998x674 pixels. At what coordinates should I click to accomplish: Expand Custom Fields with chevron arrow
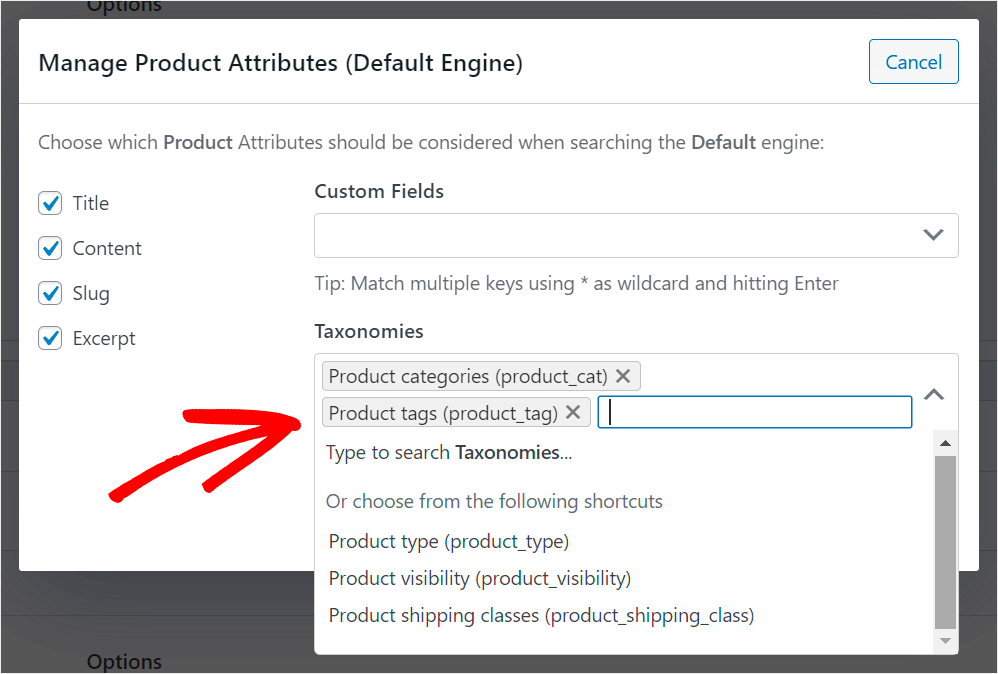[x=933, y=235]
